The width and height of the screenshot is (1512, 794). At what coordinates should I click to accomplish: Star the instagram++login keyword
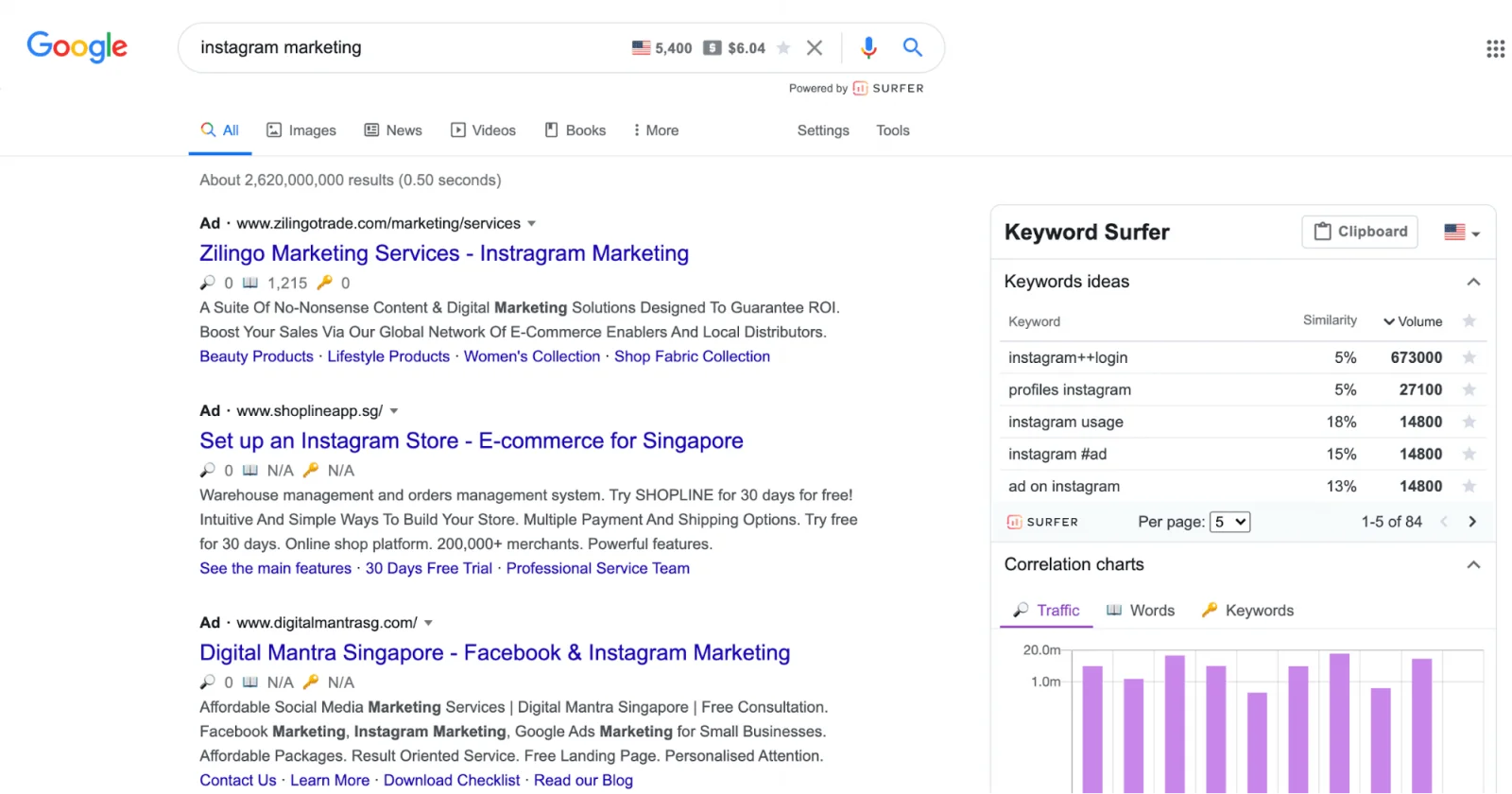click(1469, 357)
